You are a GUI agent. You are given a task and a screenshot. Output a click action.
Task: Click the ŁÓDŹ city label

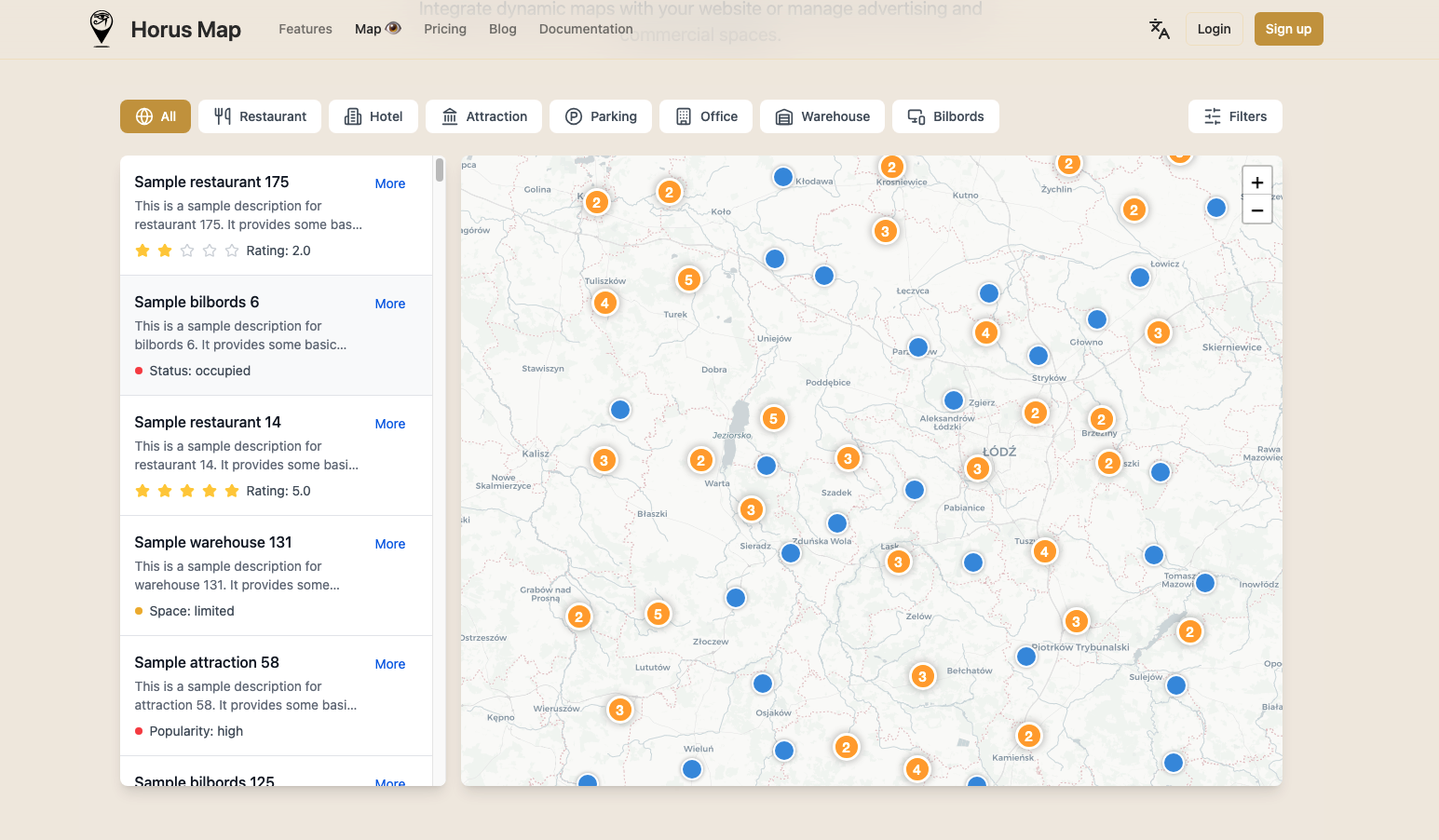click(x=999, y=452)
